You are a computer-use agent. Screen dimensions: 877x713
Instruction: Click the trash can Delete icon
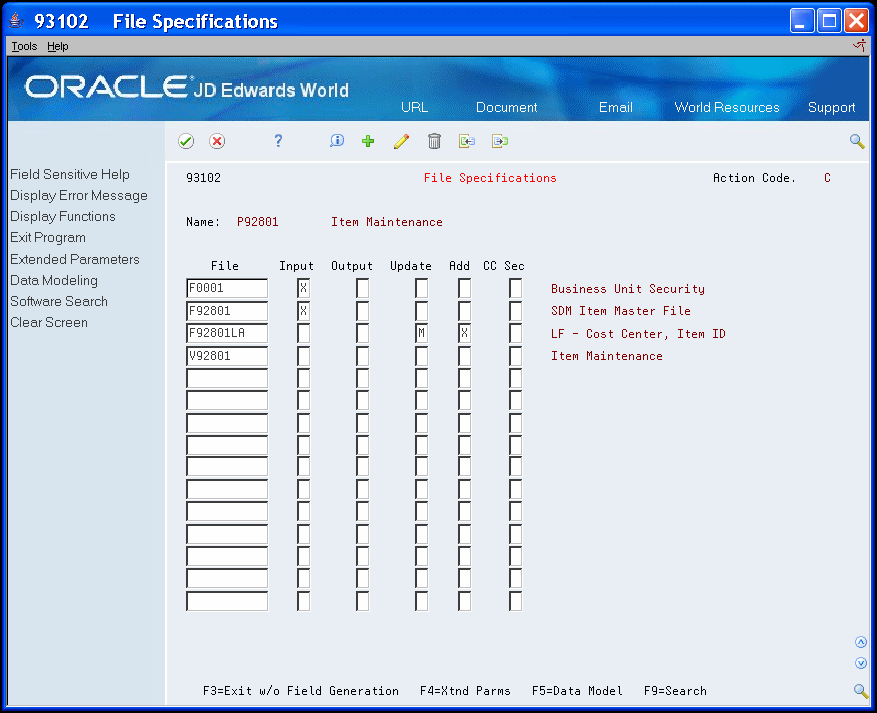(x=434, y=141)
